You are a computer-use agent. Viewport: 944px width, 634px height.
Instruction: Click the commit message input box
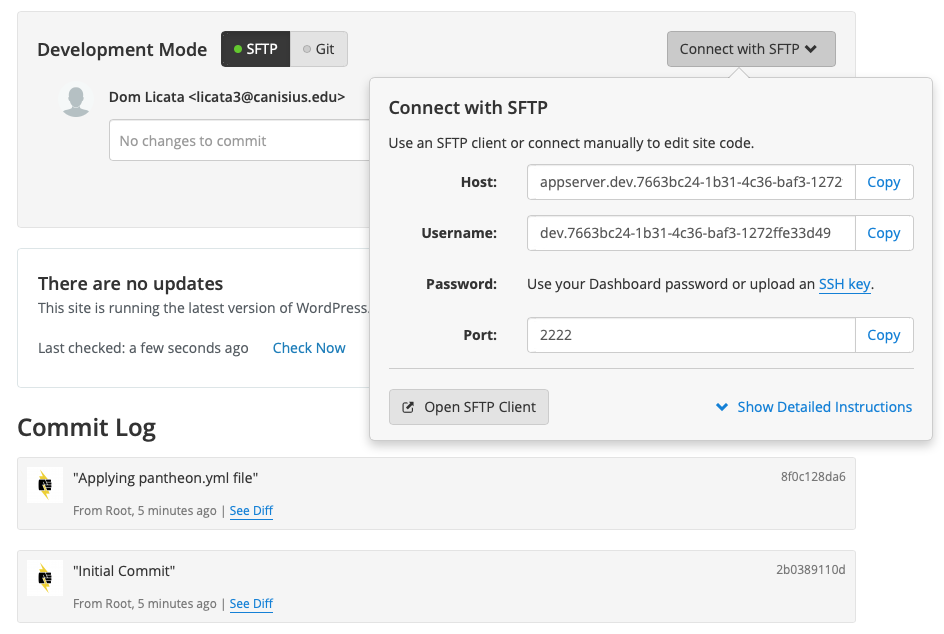point(240,141)
